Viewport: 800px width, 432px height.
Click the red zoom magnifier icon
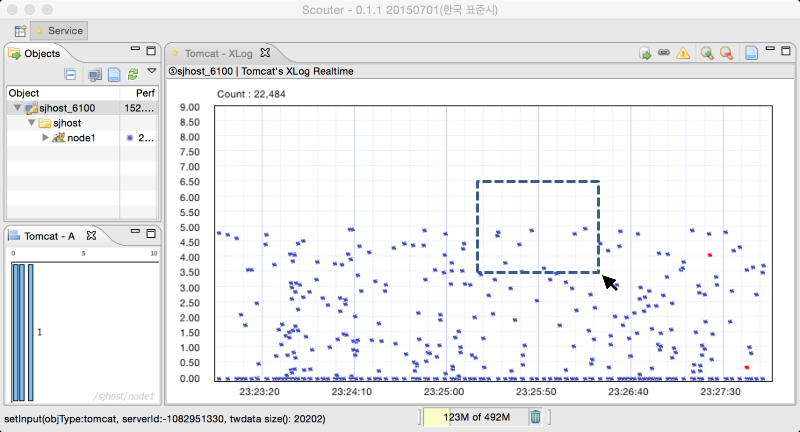pos(726,53)
